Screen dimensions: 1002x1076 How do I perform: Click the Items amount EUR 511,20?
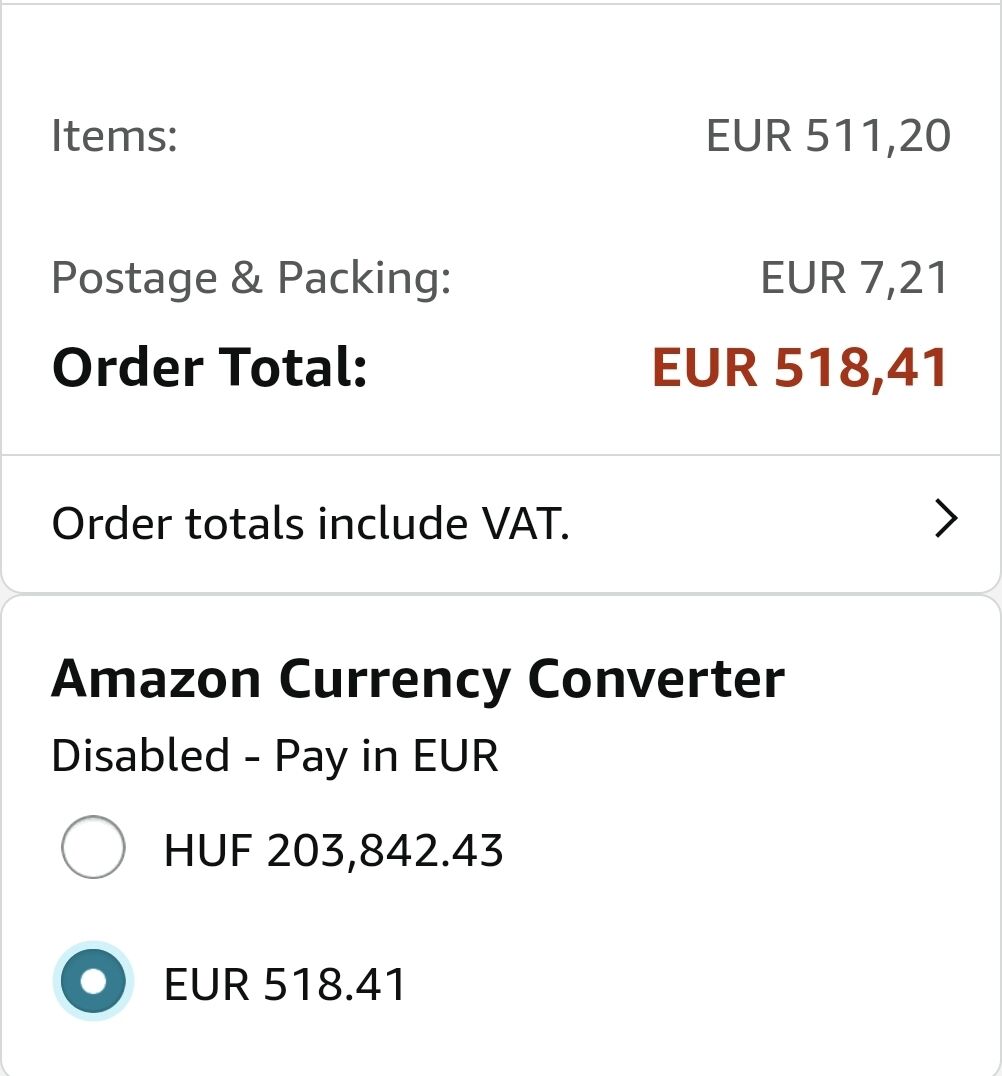(828, 135)
